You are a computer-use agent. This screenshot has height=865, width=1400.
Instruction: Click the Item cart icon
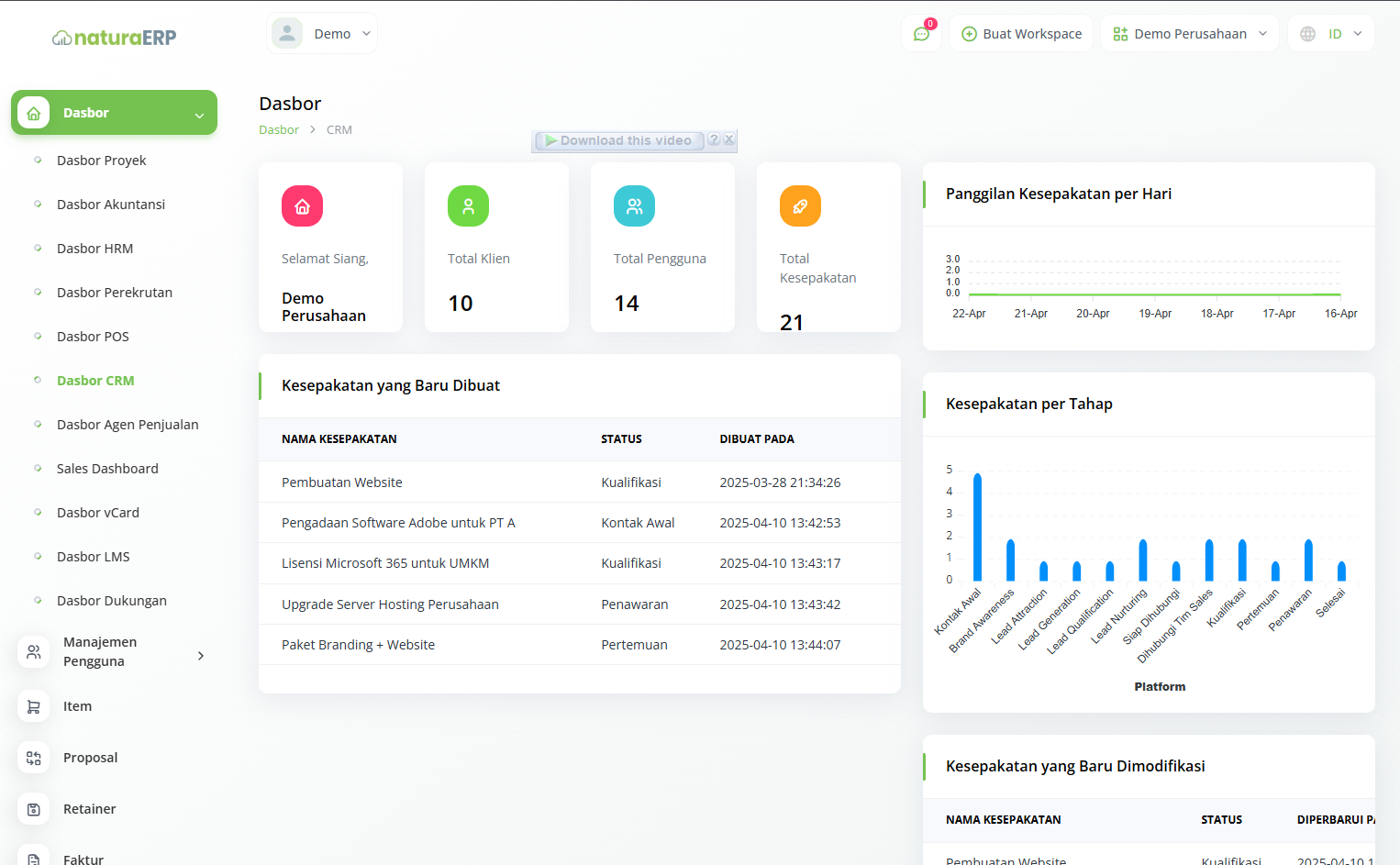click(x=34, y=706)
